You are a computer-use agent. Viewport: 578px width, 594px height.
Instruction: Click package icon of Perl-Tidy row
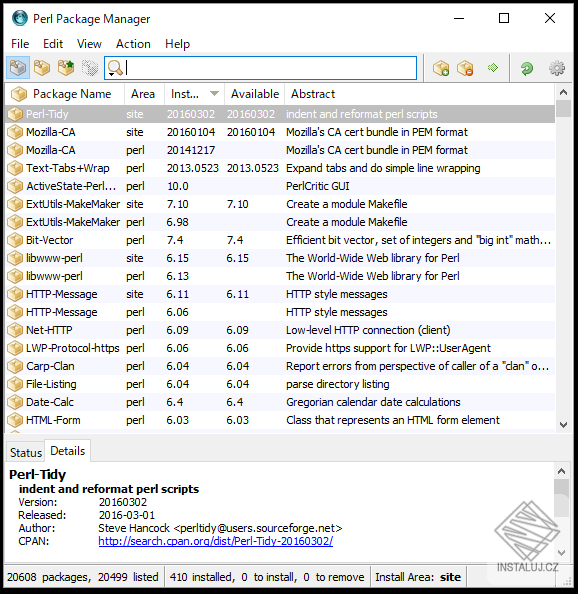click(x=15, y=114)
